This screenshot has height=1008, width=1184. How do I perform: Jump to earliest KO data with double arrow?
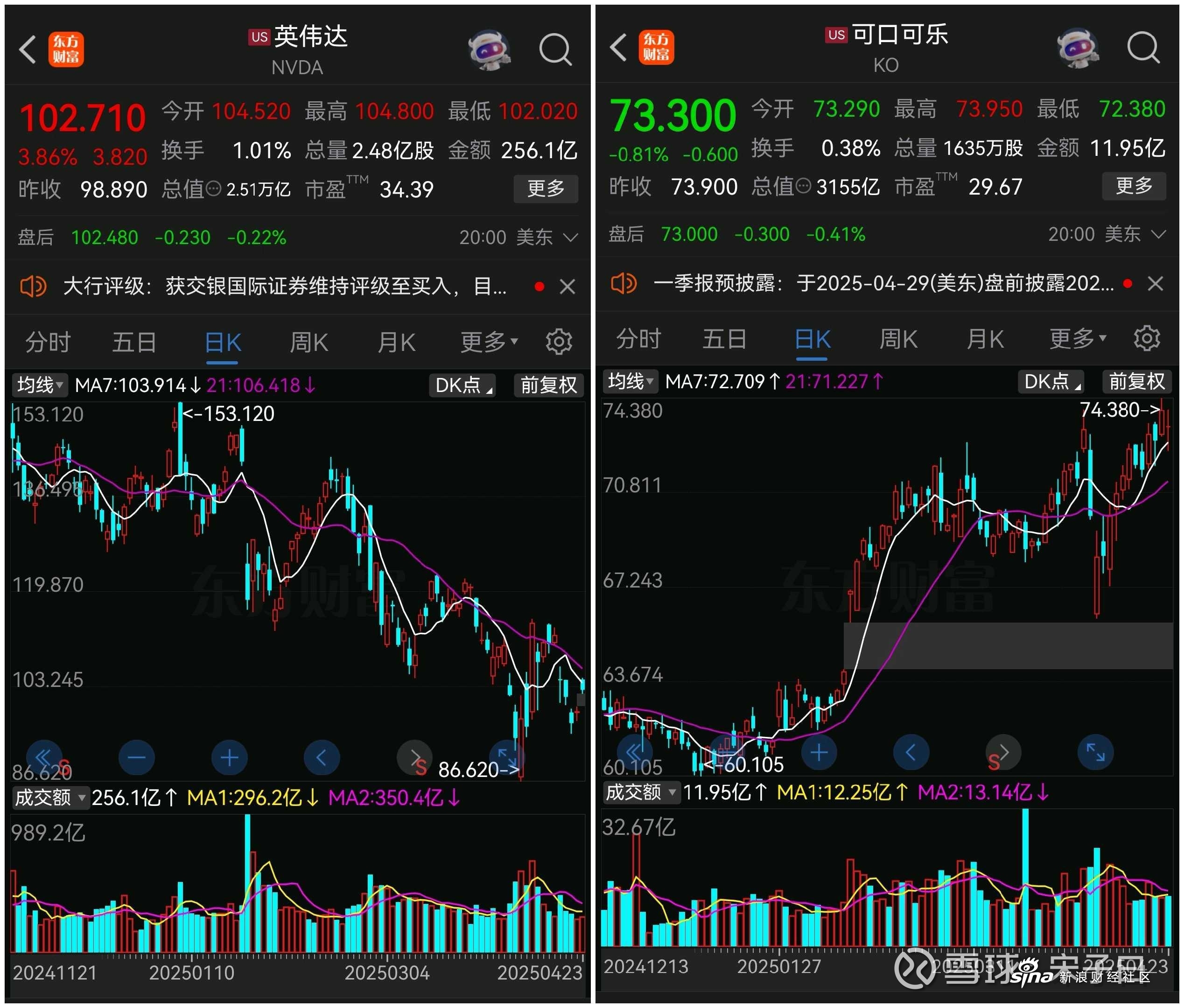coord(635,753)
